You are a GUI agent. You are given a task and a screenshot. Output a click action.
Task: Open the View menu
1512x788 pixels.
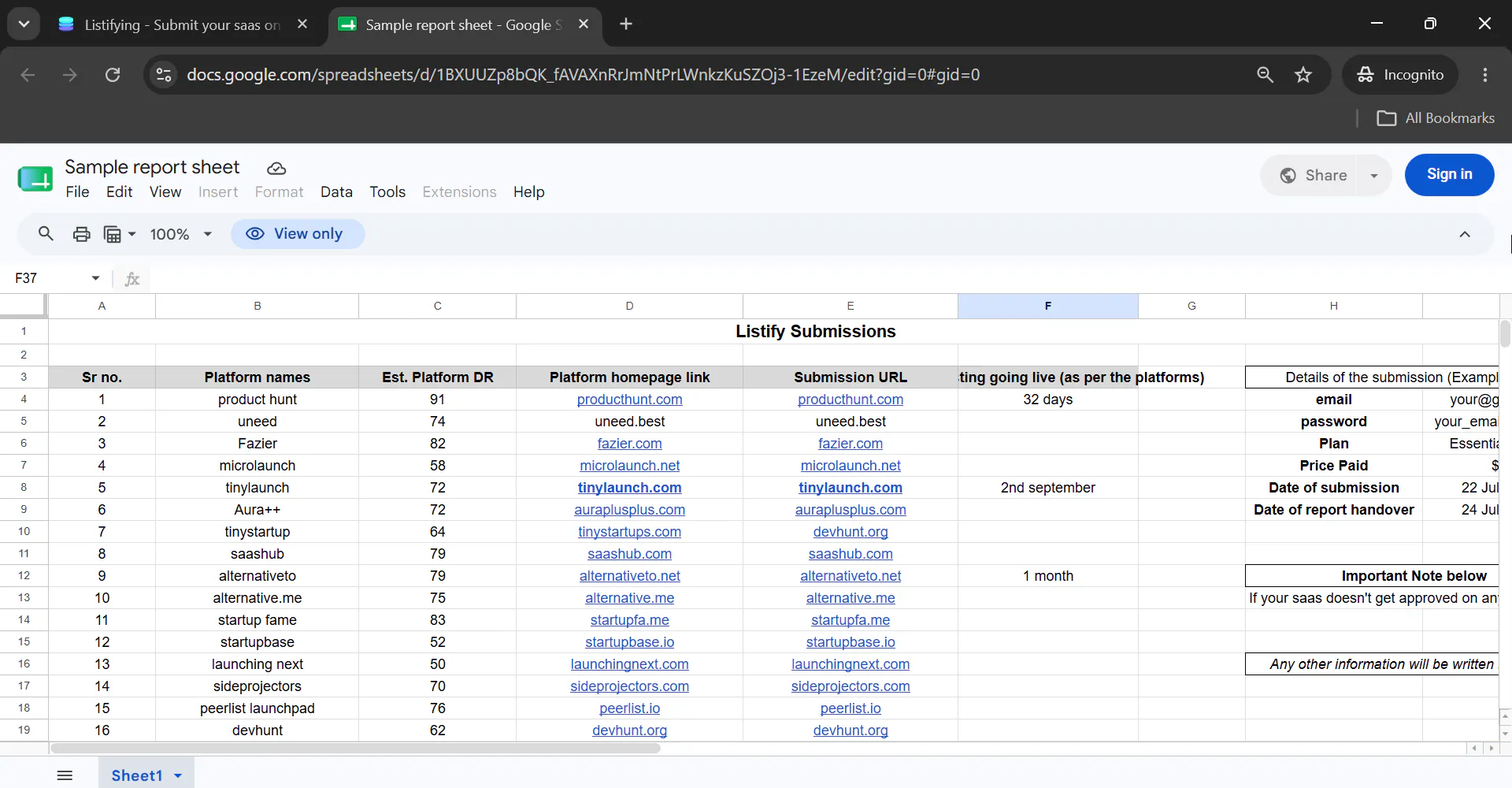click(165, 192)
